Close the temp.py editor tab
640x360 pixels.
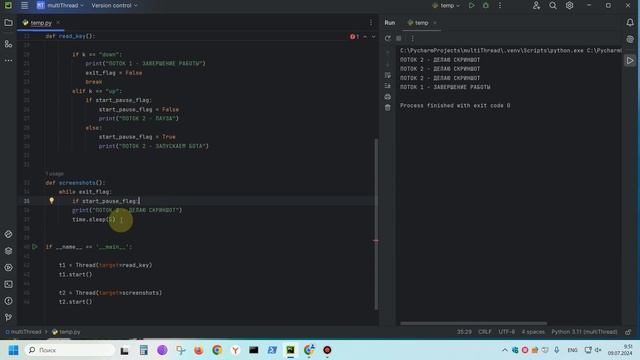[x=58, y=23]
